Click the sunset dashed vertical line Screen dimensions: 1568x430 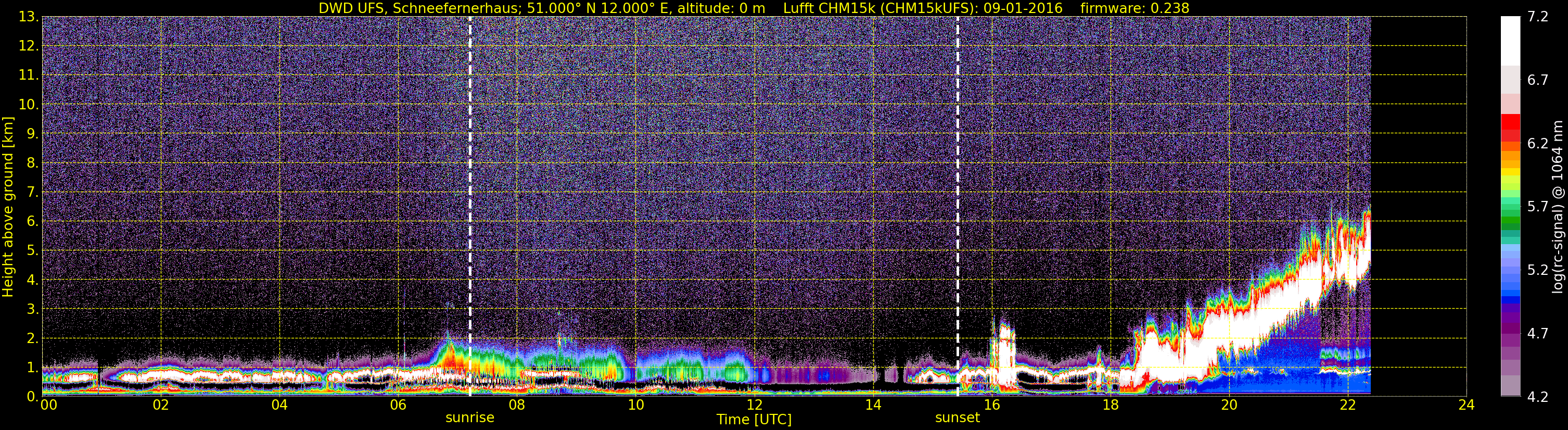point(958,207)
